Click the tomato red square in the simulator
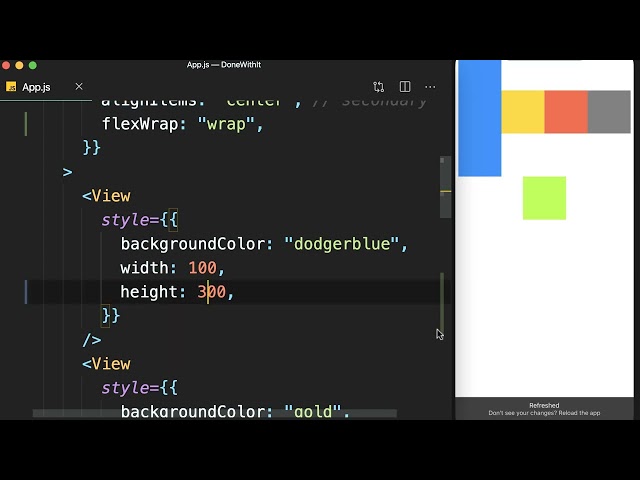640x480 pixels. [x=566, y=112]
